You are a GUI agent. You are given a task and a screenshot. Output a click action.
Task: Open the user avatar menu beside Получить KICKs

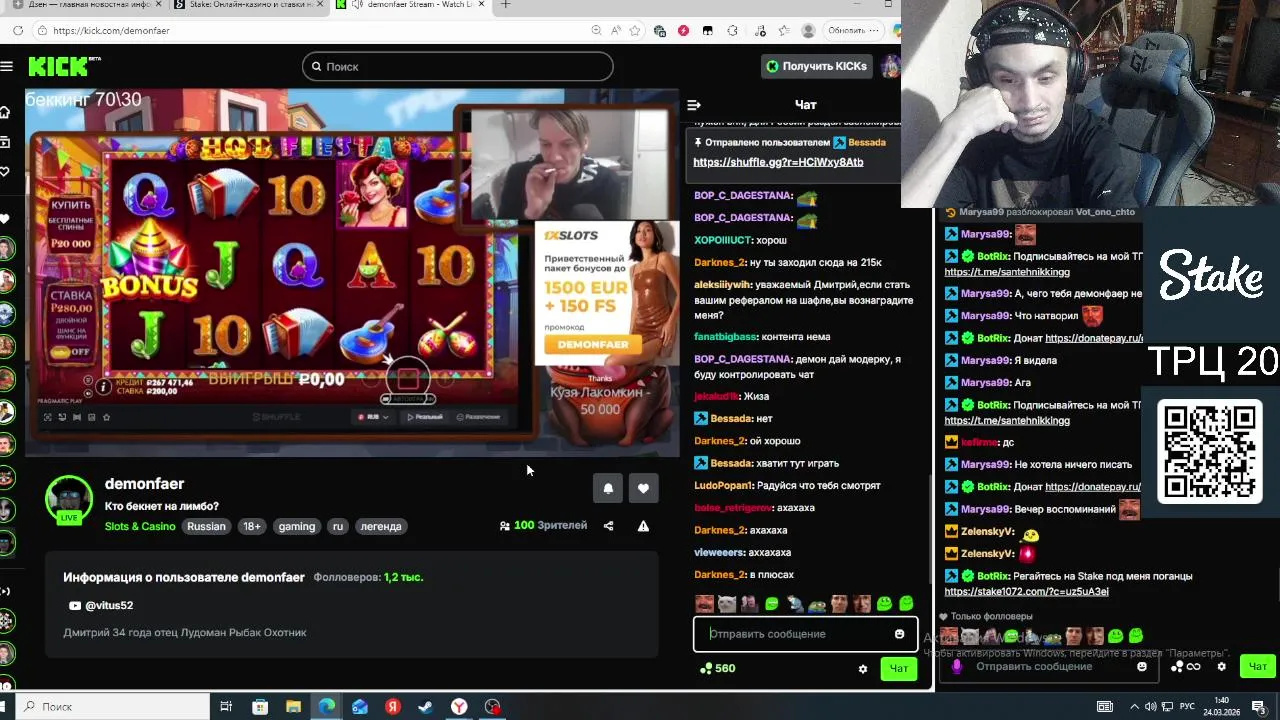click(x=889, y=66)
